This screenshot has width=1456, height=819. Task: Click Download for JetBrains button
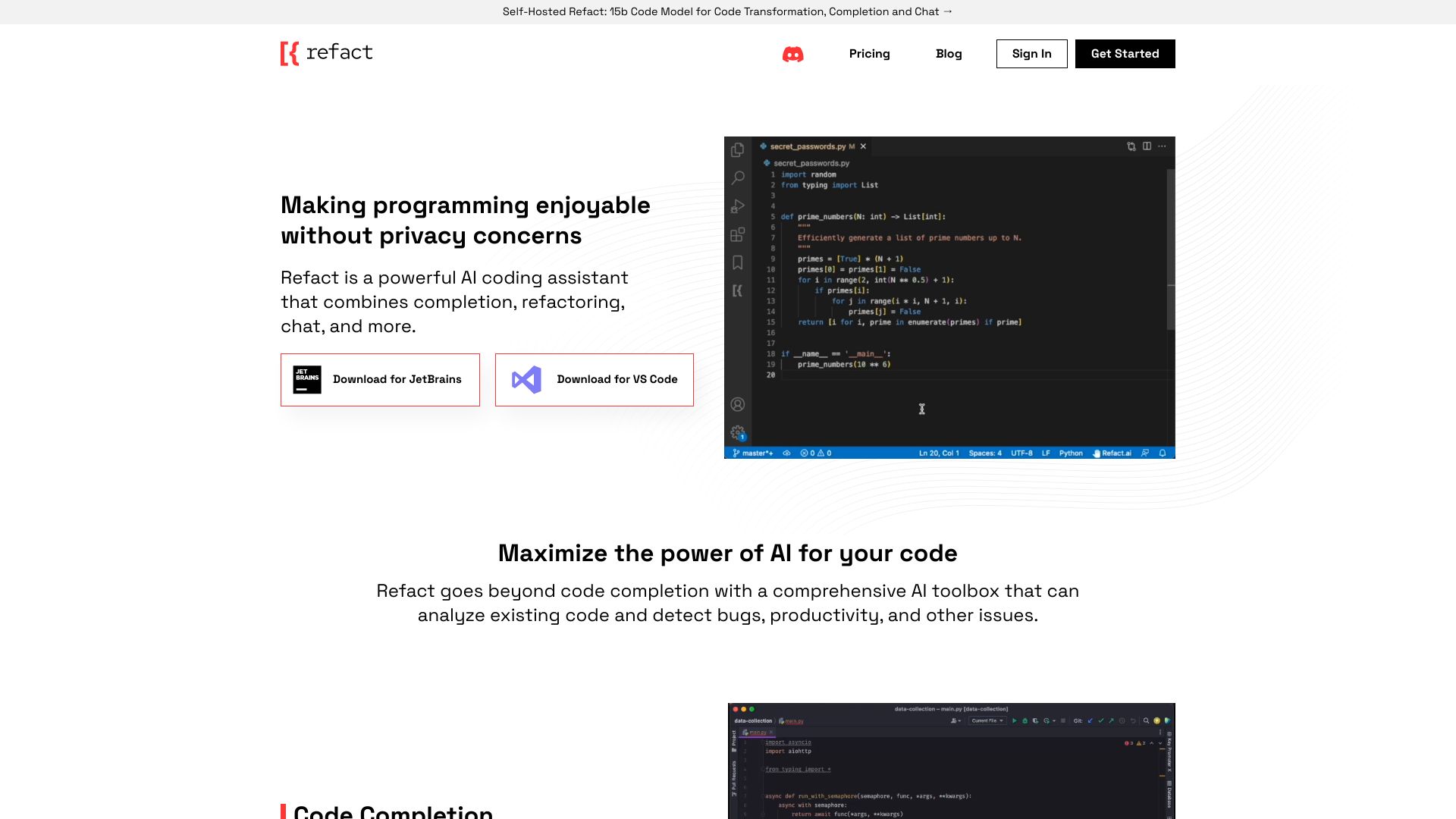(380, 379)
